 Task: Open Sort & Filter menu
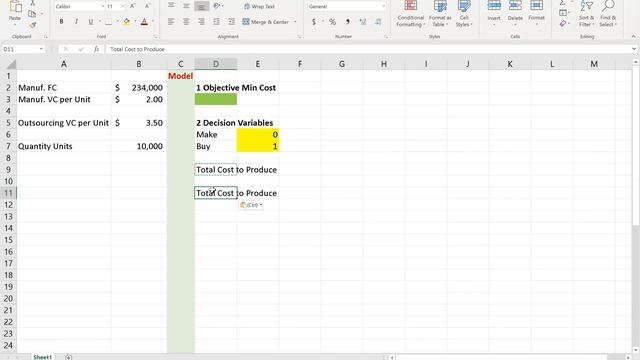(587, 13)
